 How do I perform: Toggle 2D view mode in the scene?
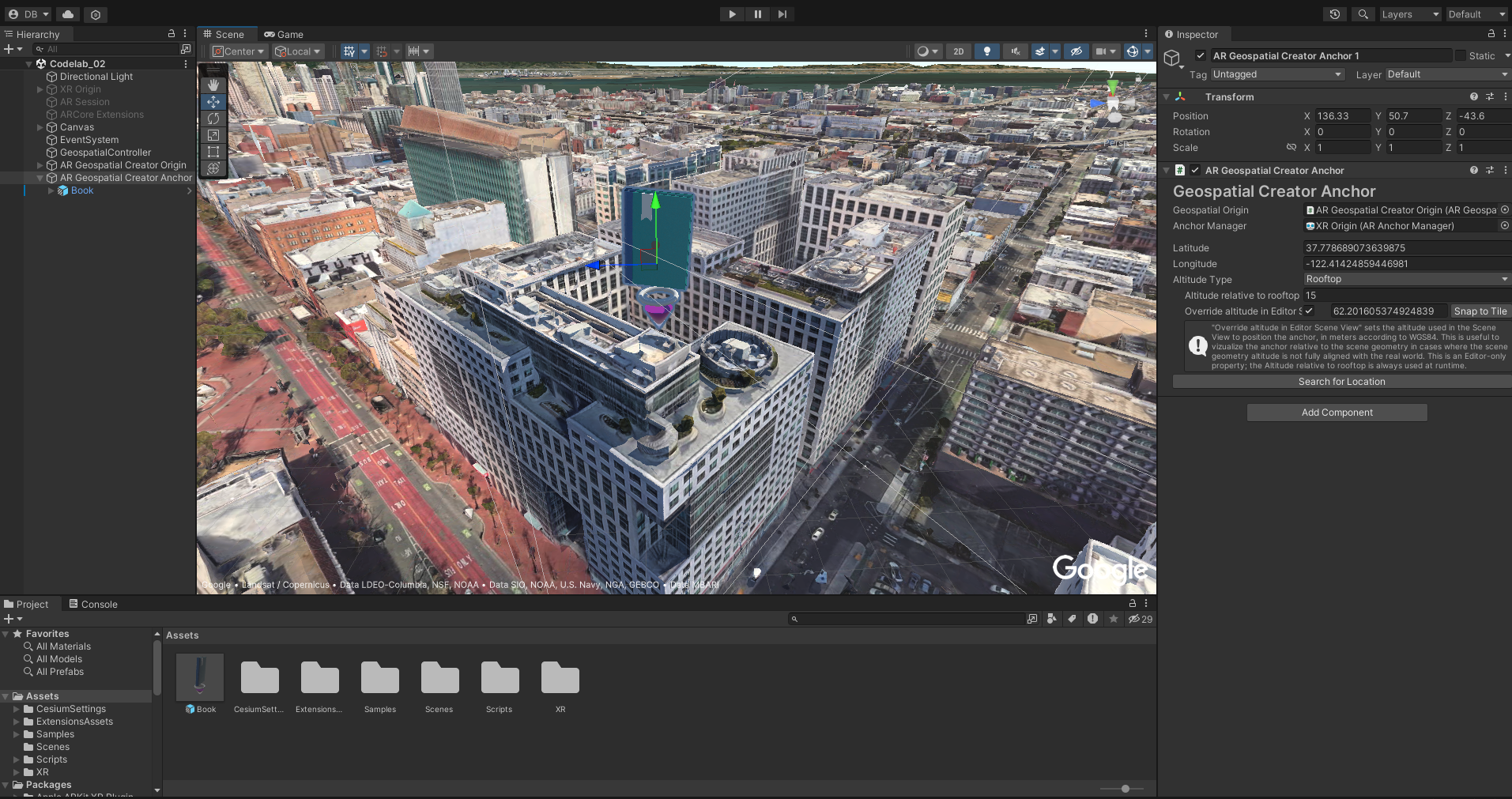pos(958,51)
